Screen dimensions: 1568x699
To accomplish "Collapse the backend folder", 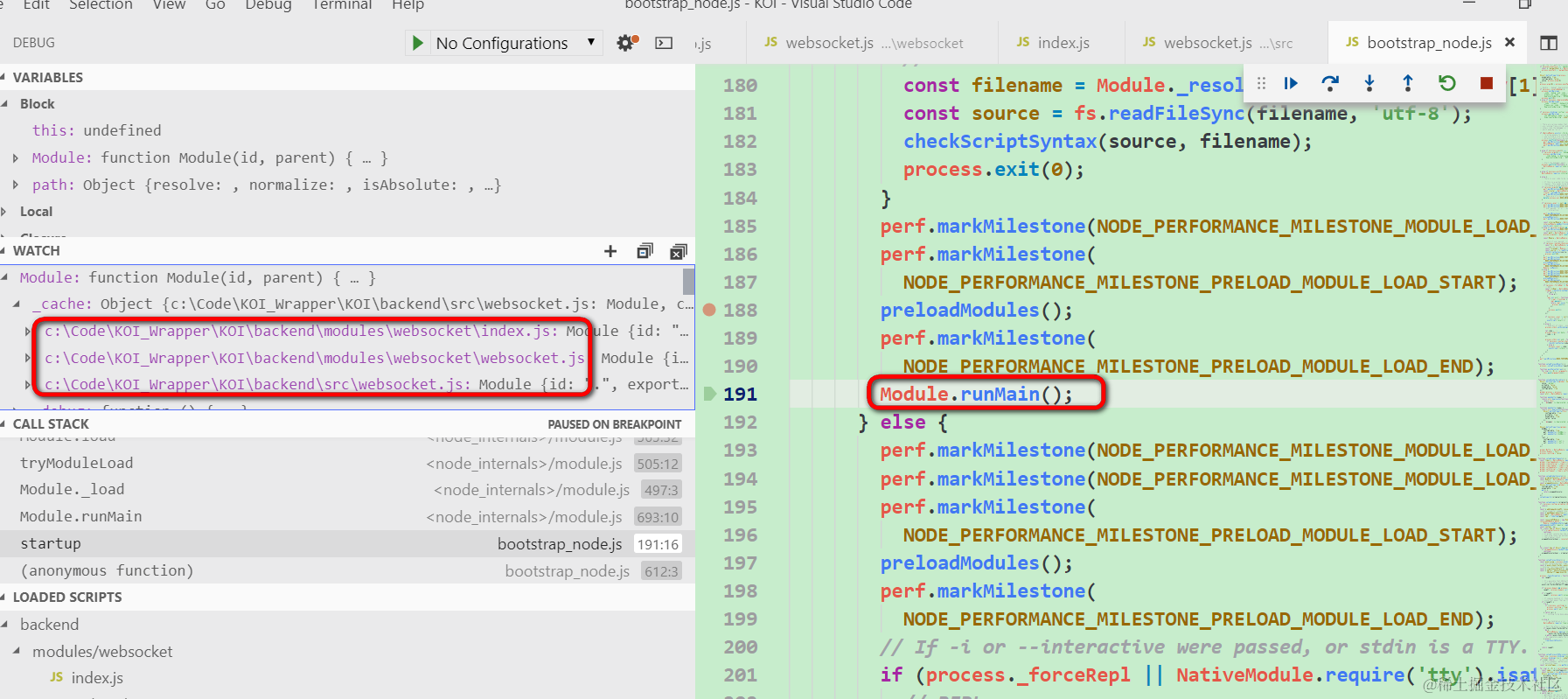I will point(5,625).
